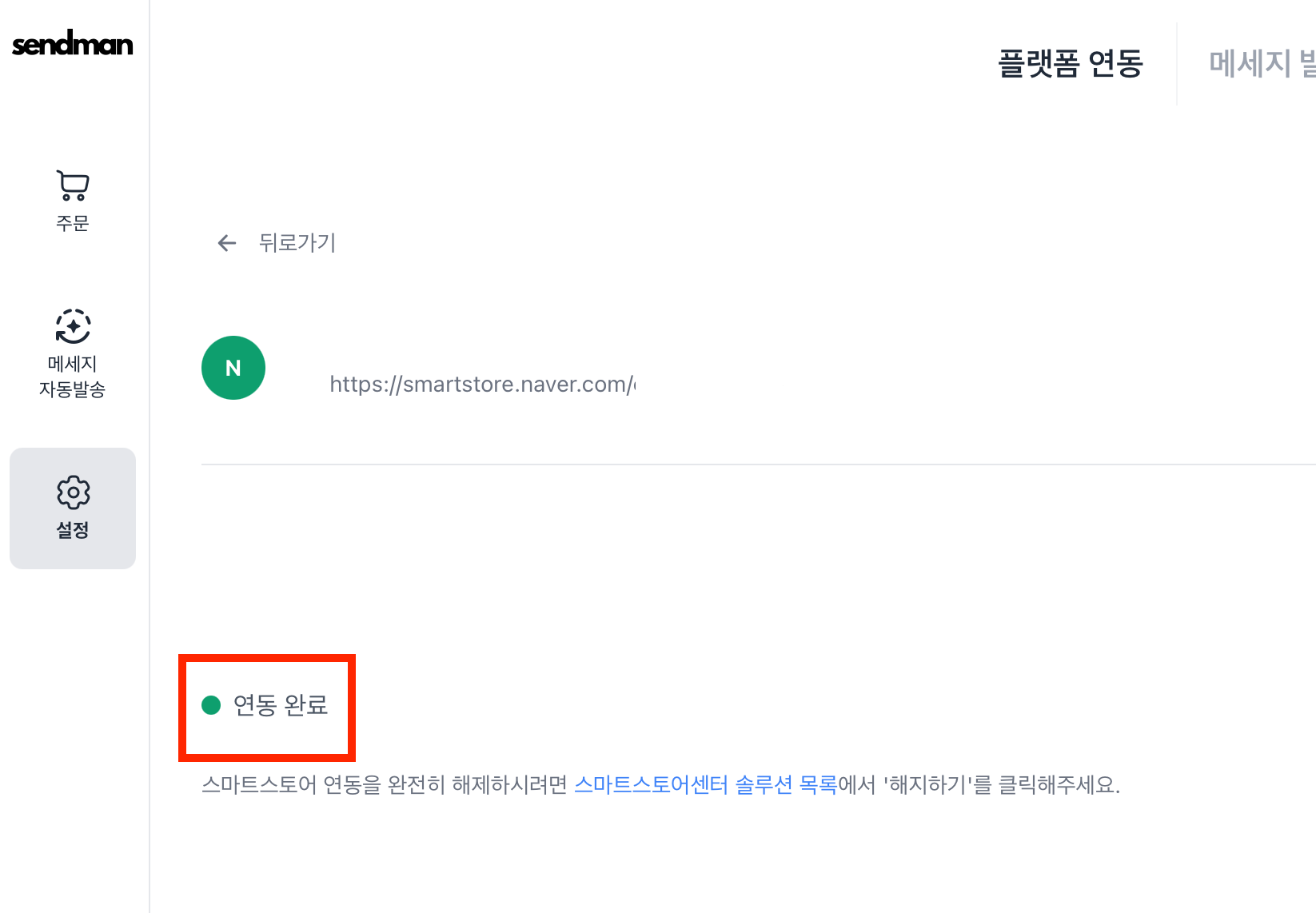Click the settings gear icon

pos(73,492)
